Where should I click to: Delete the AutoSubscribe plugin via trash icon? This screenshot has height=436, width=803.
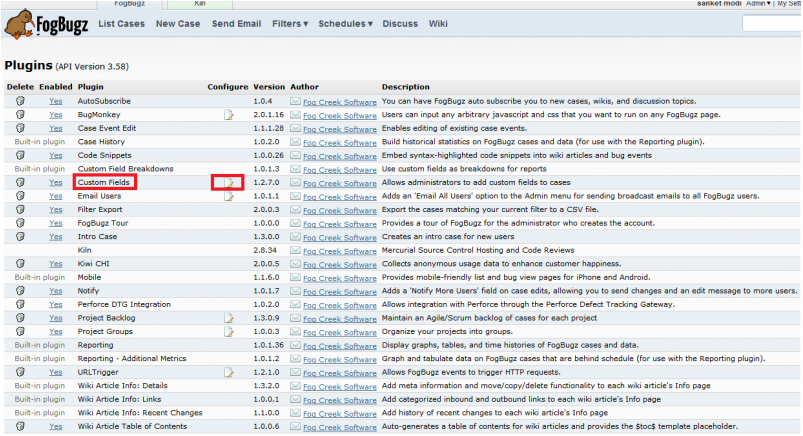(19, 101)
